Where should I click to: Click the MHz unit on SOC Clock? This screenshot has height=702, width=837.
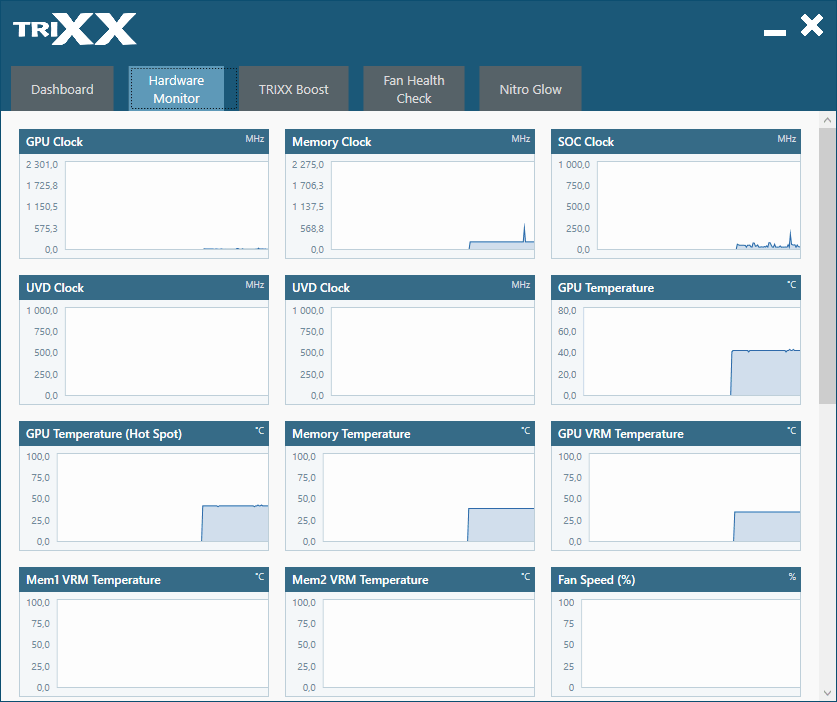pos(786,139)
